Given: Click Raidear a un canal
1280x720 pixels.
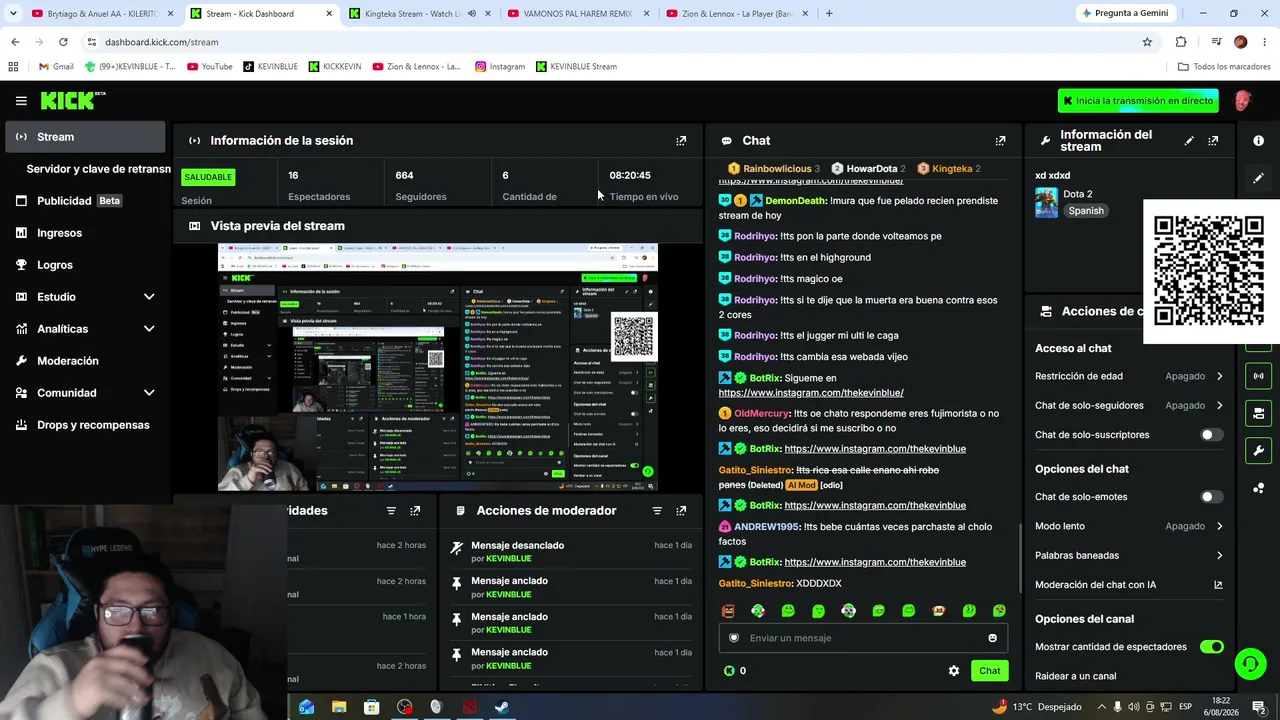Looking at the screenshot, I should tap(1075, 676).
